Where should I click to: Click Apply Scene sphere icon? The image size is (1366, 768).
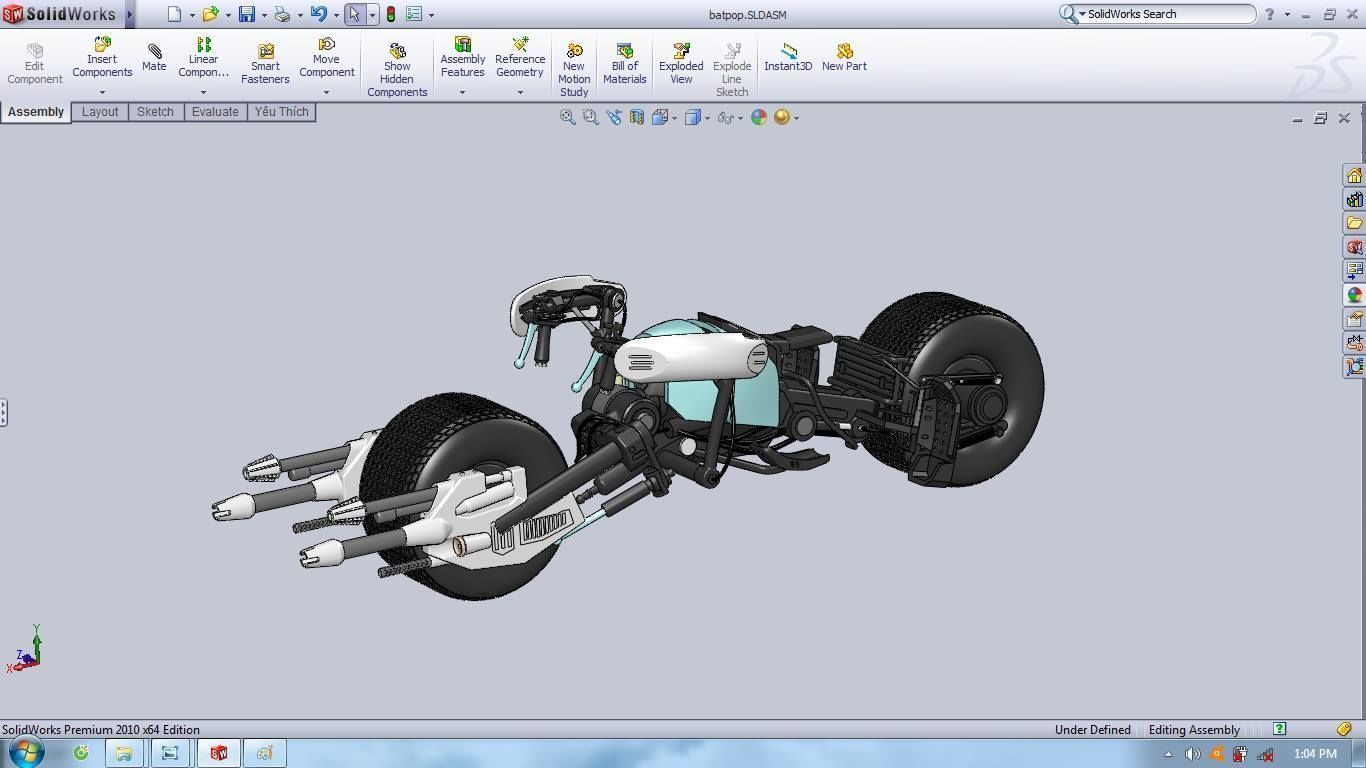pos(782,117)
